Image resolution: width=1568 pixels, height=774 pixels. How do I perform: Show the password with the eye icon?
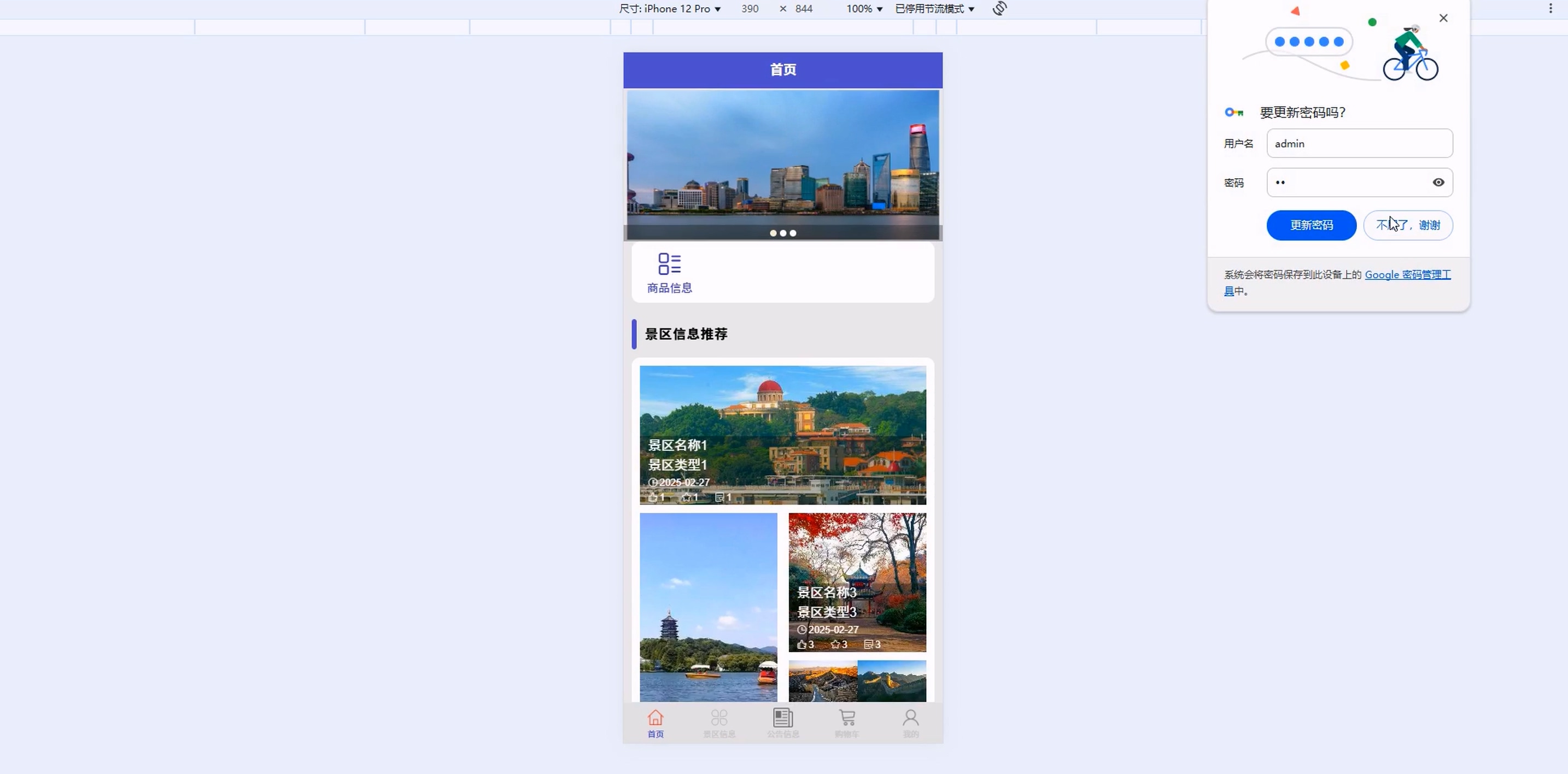pyautogui.click(x=1438, y=183)
